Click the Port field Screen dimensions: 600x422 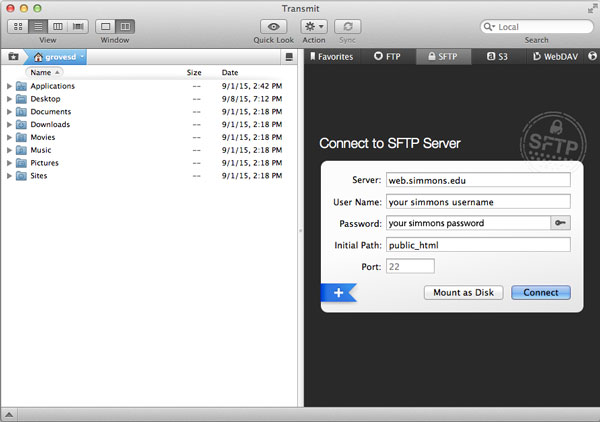tap(410, 266)
